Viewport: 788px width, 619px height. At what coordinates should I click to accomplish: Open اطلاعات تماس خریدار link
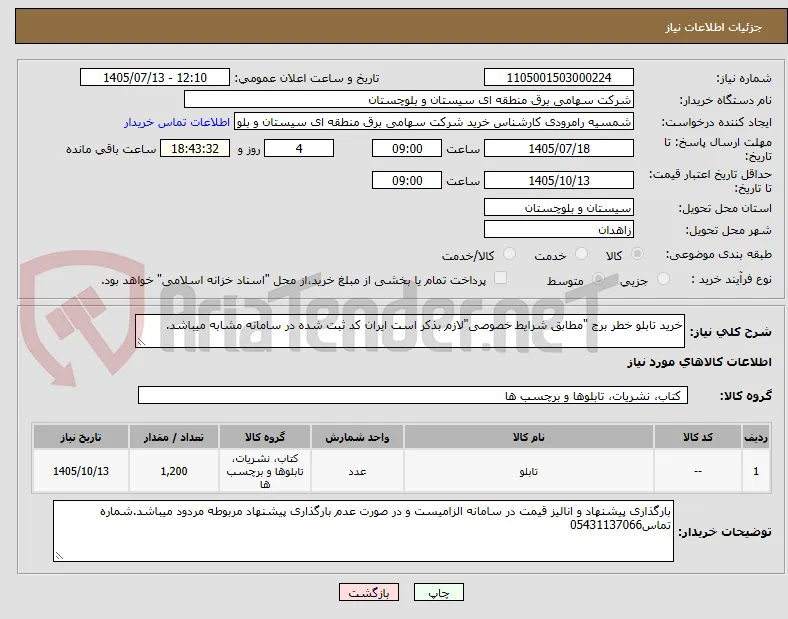coord(177,122)
